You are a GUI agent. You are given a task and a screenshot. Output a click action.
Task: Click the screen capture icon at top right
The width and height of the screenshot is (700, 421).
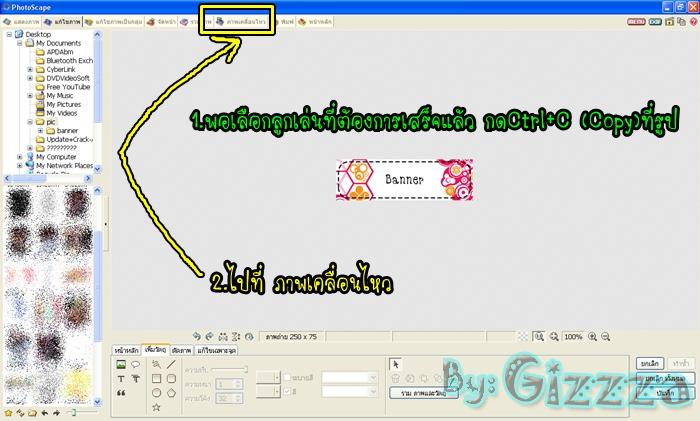(x=669, y=21)
